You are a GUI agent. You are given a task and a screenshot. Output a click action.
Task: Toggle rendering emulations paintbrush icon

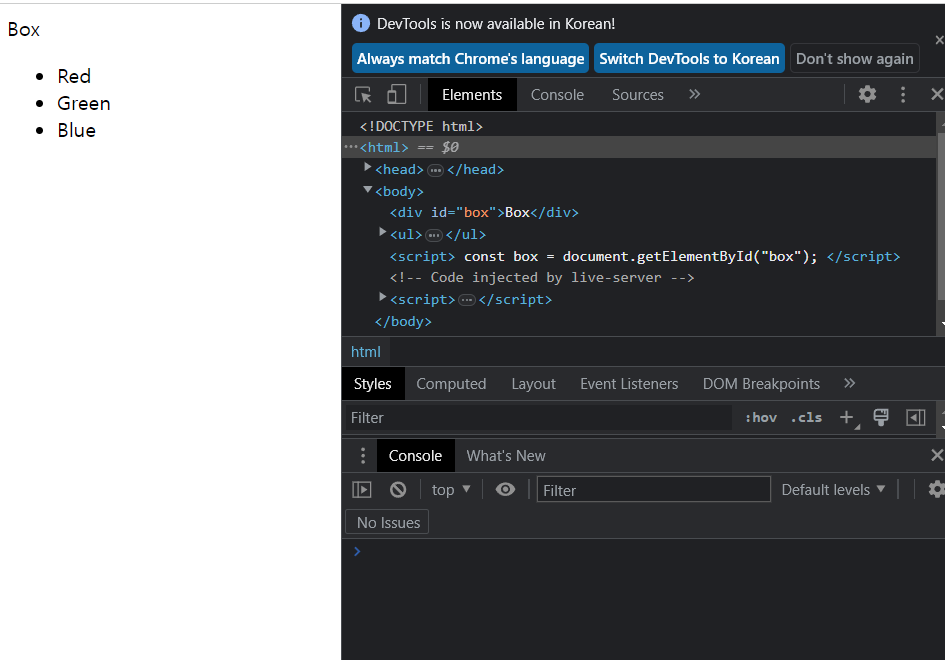[x=881, y=417]
